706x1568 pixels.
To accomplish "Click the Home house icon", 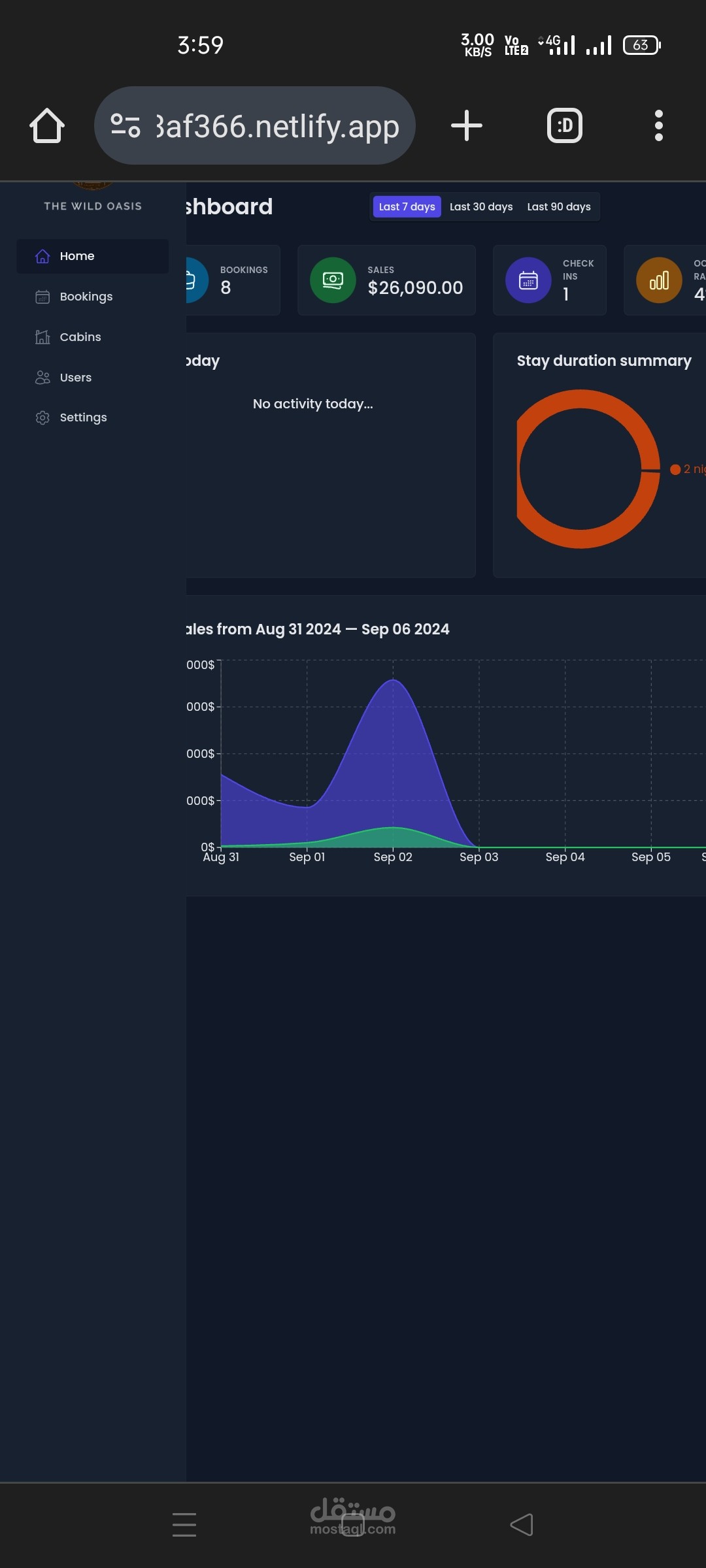I will tap(42, 256).
